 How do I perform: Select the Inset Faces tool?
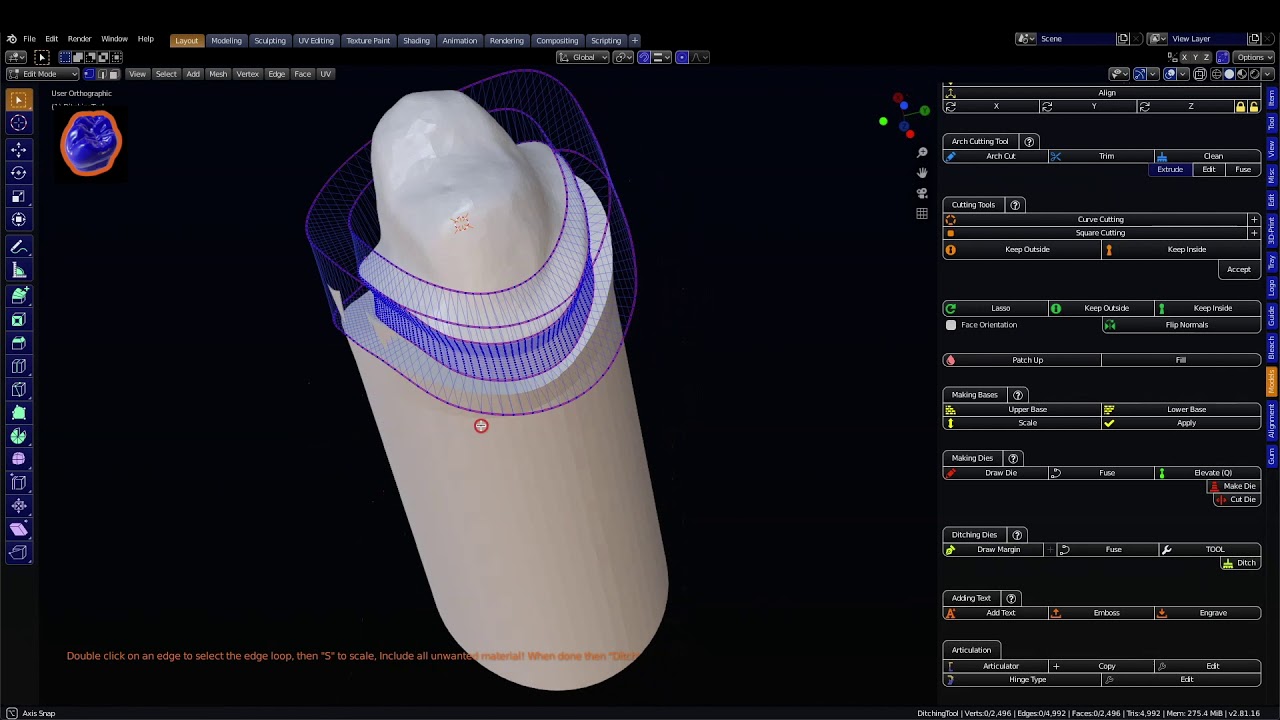point(18,320)
